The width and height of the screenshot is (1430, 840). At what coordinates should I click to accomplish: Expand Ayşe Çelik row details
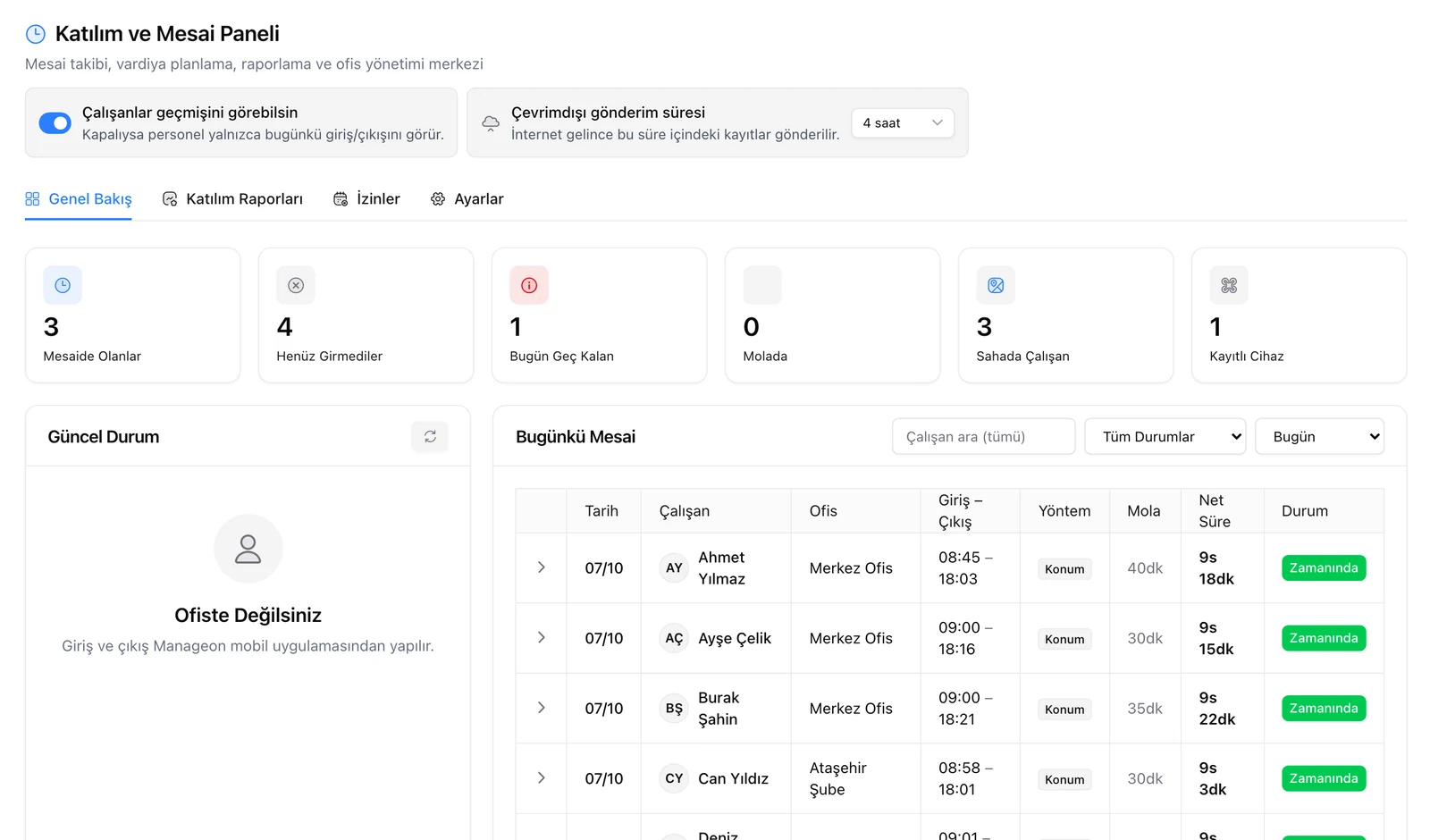(542, 637)
